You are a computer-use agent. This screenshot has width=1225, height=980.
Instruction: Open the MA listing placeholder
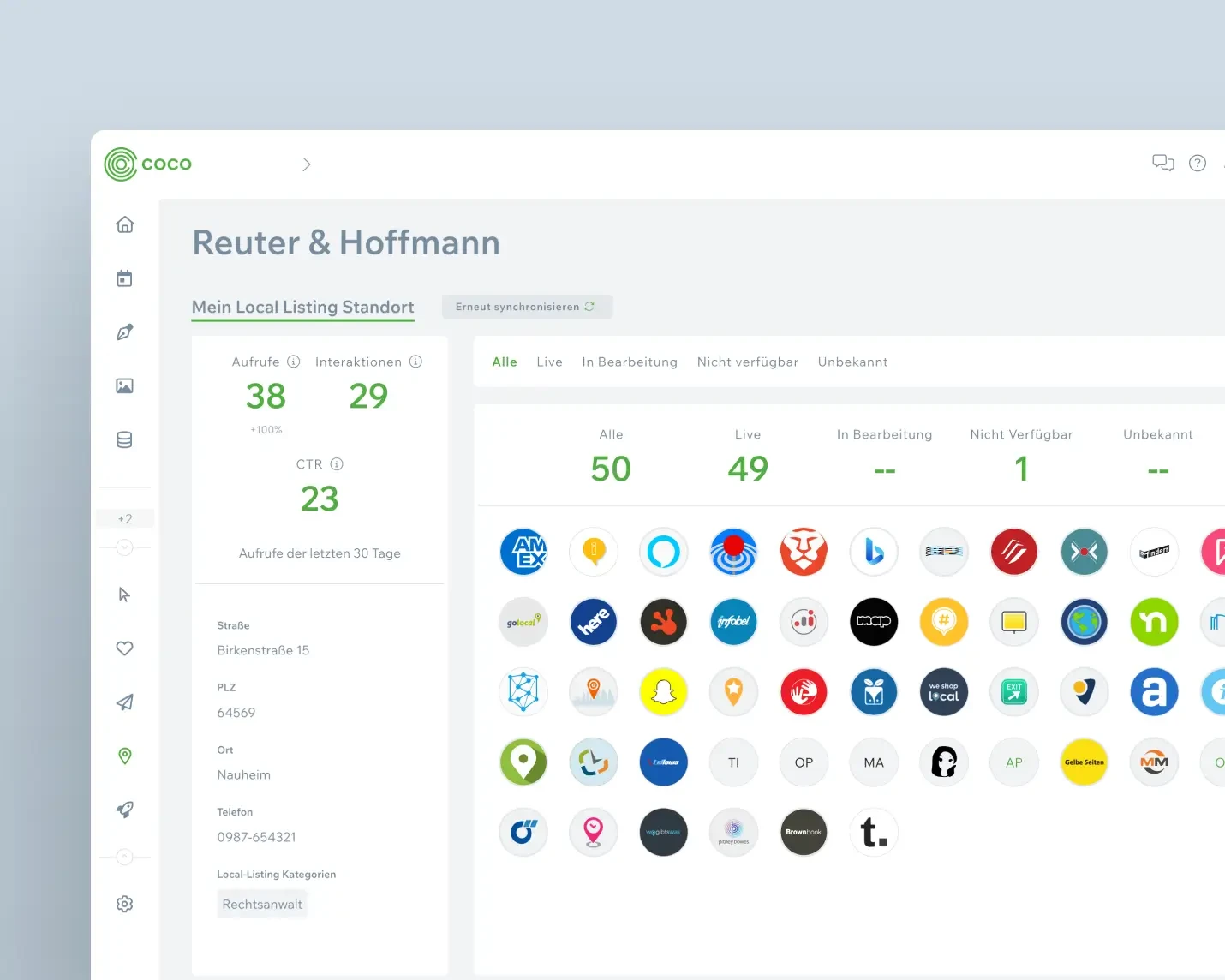(874, 762)
